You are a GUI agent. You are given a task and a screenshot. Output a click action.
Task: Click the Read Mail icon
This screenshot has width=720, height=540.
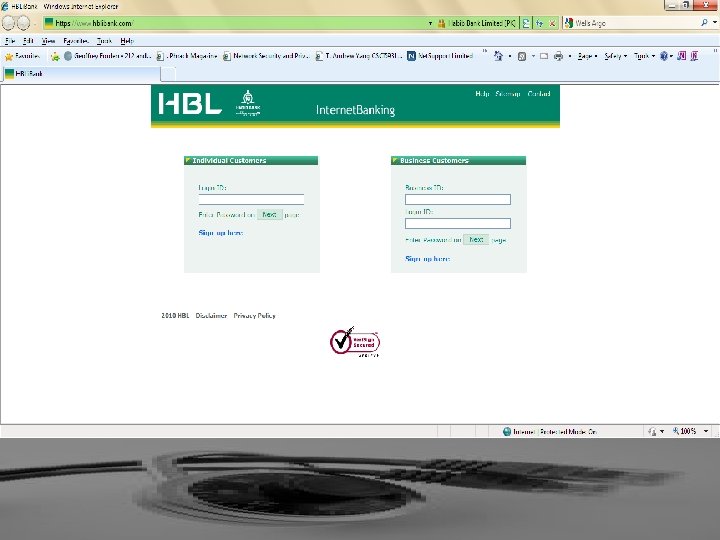point(544,56)
